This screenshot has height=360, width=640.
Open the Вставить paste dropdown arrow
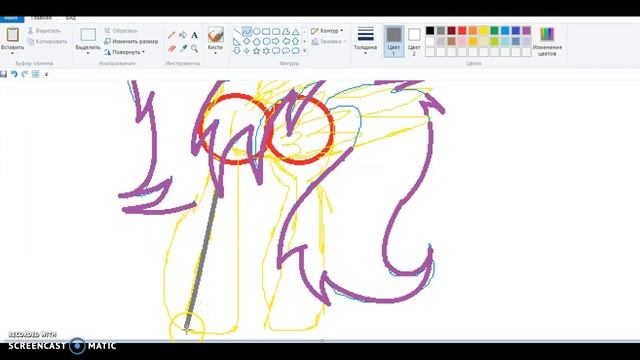point(12,53)
